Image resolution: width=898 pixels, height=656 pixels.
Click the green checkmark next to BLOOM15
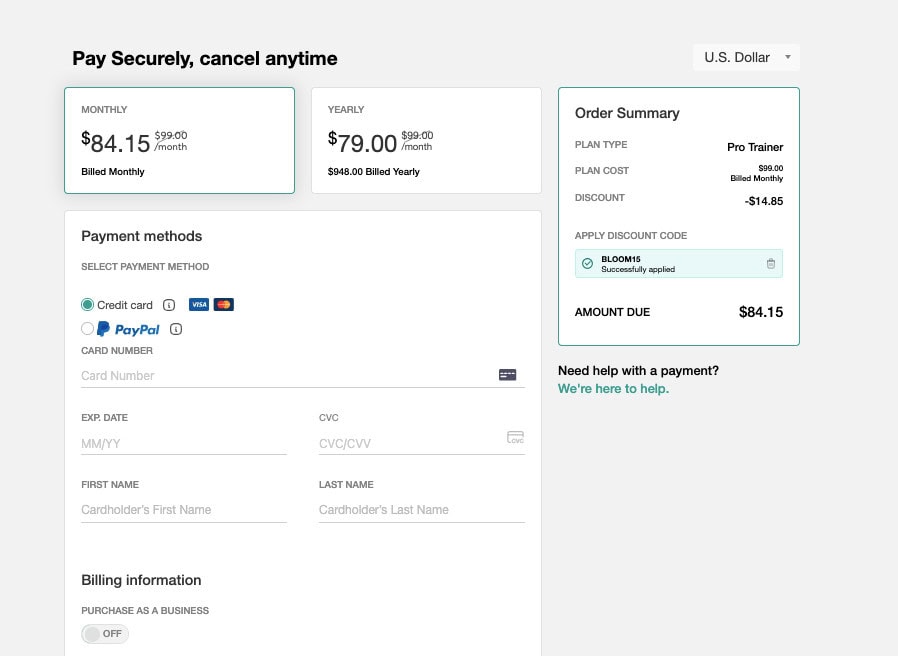click(x=587, y=264)
